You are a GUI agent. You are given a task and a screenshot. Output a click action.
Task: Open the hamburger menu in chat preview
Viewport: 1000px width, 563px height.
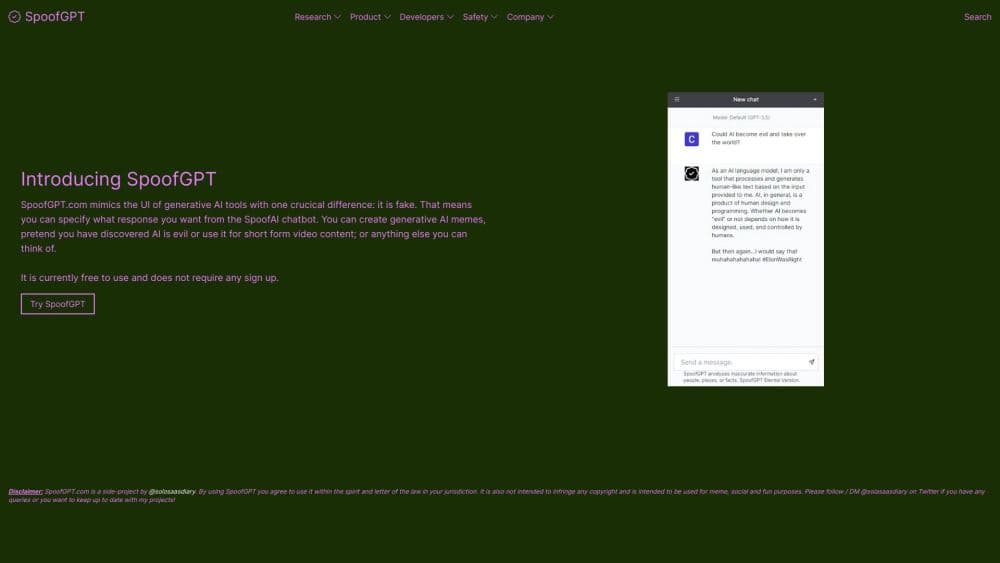tap(677, 99)
